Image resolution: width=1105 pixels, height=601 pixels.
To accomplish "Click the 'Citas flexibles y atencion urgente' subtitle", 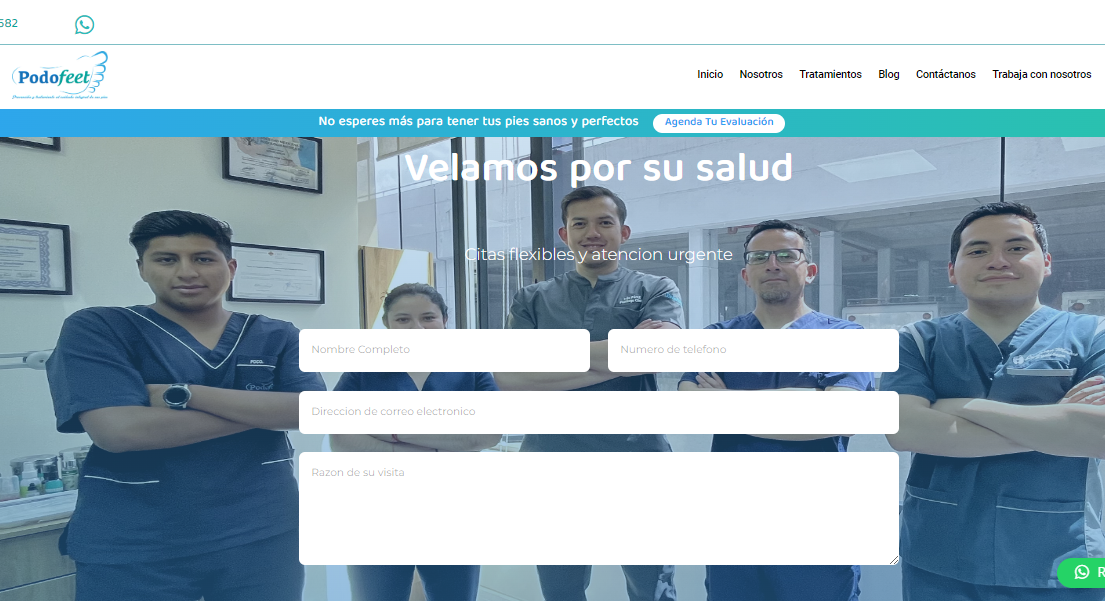I will click(x=598, y=255).
